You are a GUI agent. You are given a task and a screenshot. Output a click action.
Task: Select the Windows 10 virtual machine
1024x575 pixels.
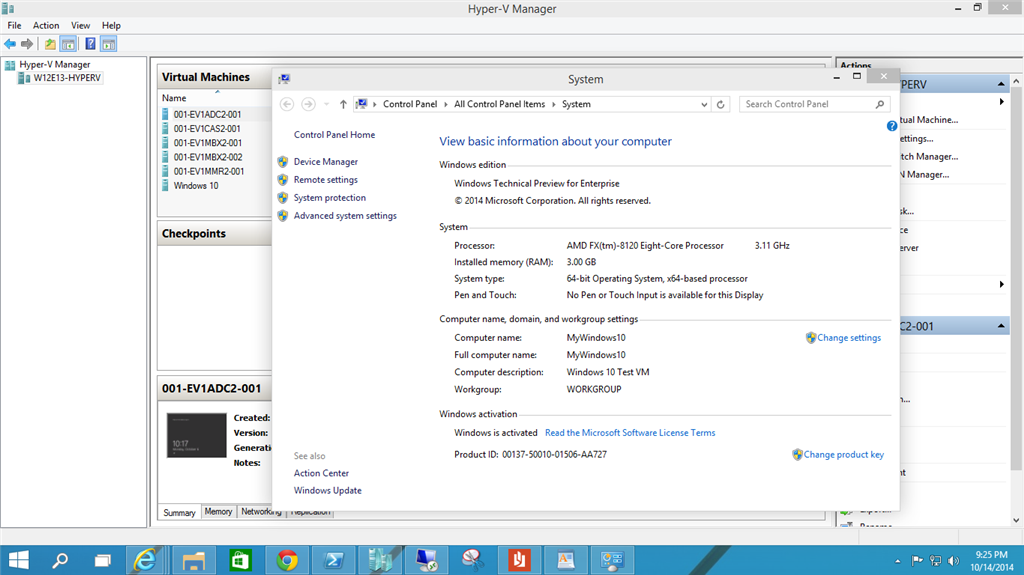coord(196,186)
